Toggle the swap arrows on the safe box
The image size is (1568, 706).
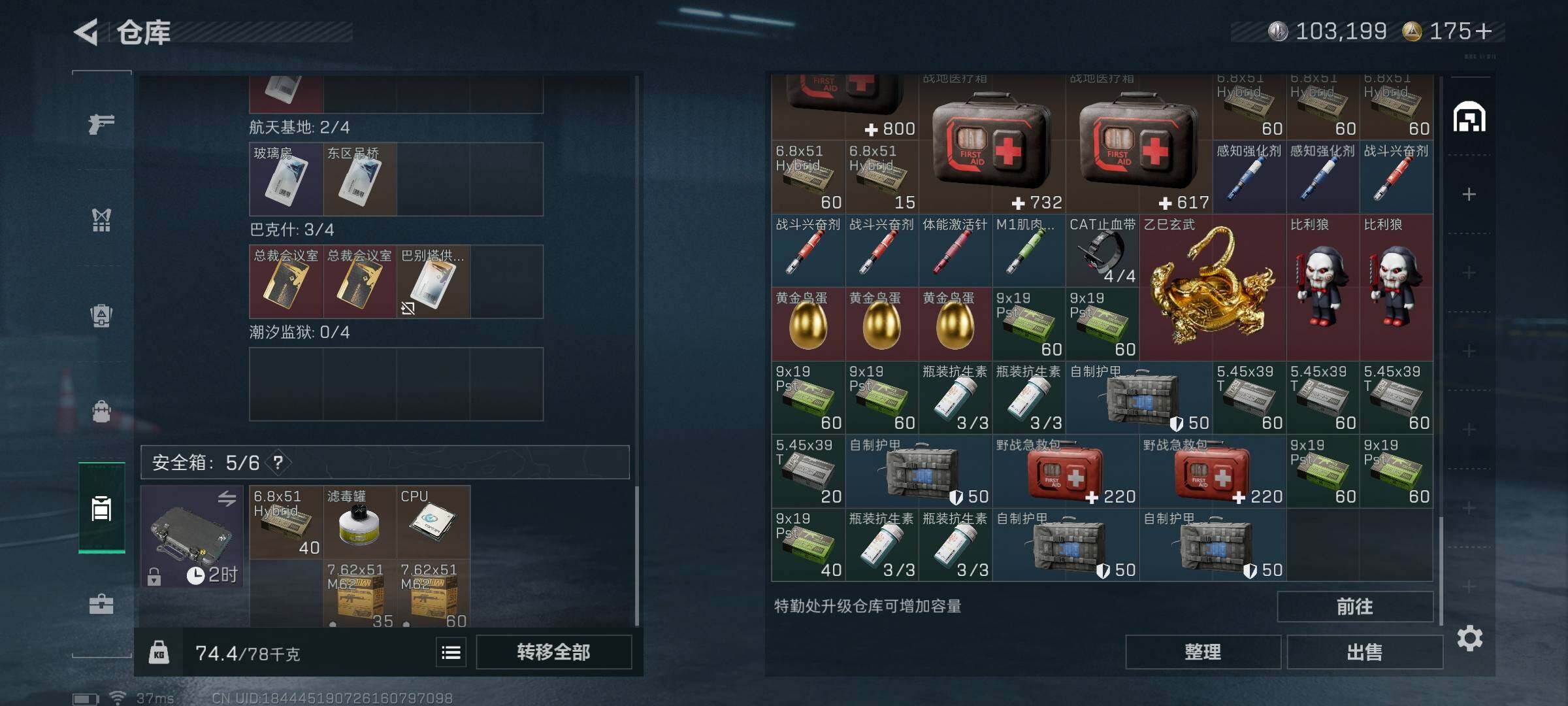click(x=227, y=499)
